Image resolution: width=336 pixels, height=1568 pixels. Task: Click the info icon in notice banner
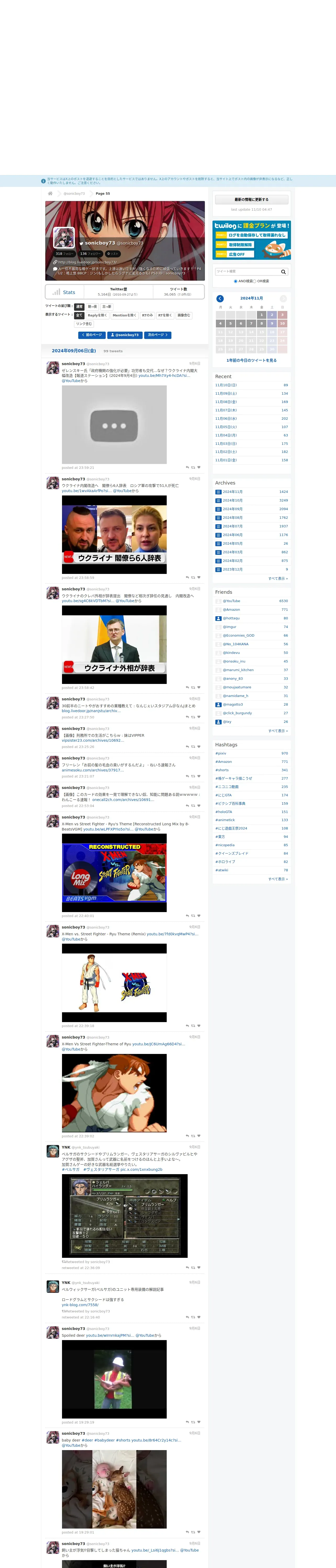pos(43,181)
